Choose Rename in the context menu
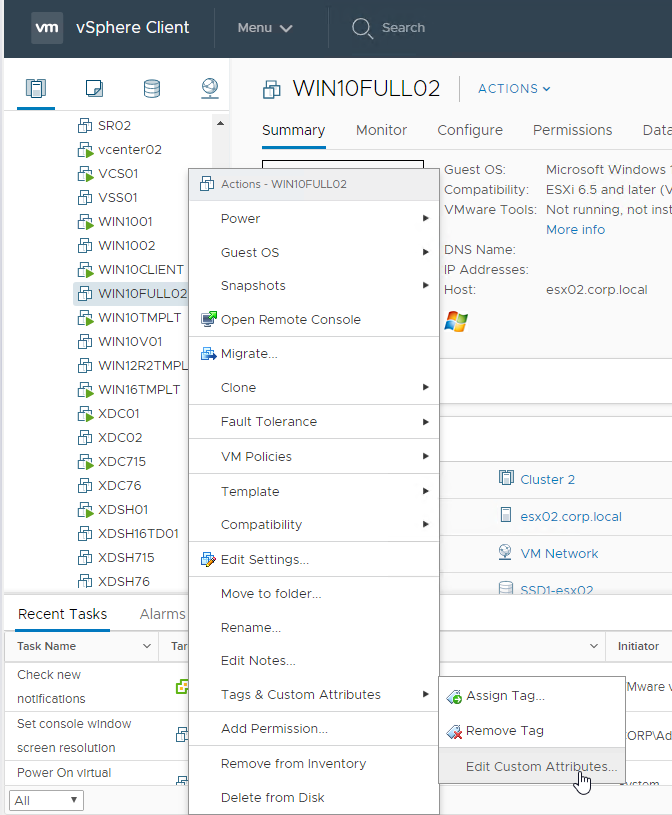This screenshot has height=815, width=672. (314, 627)
